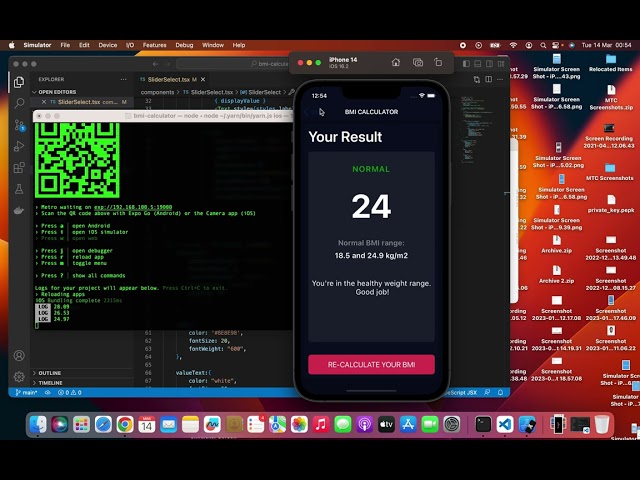This screenshot has height=480, width=640.
Task: Click the date and time in menu bar
Action: [x=606, y=45]
